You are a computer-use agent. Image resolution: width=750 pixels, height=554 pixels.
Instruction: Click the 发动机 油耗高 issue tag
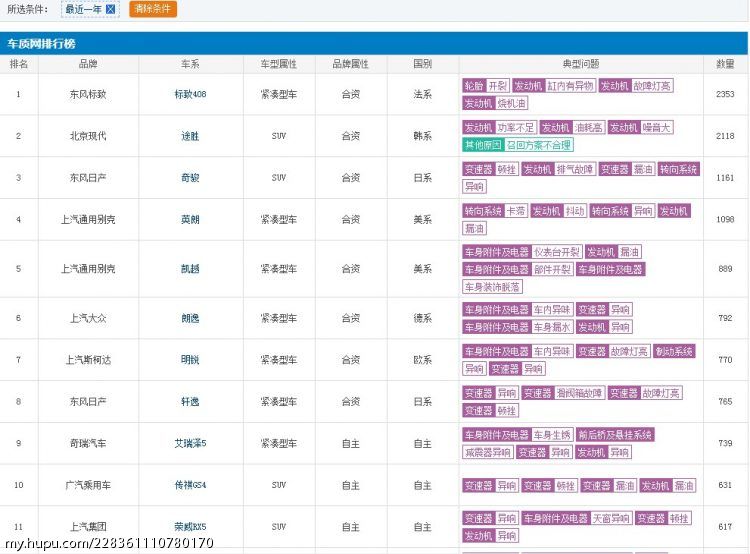point(572,127)
